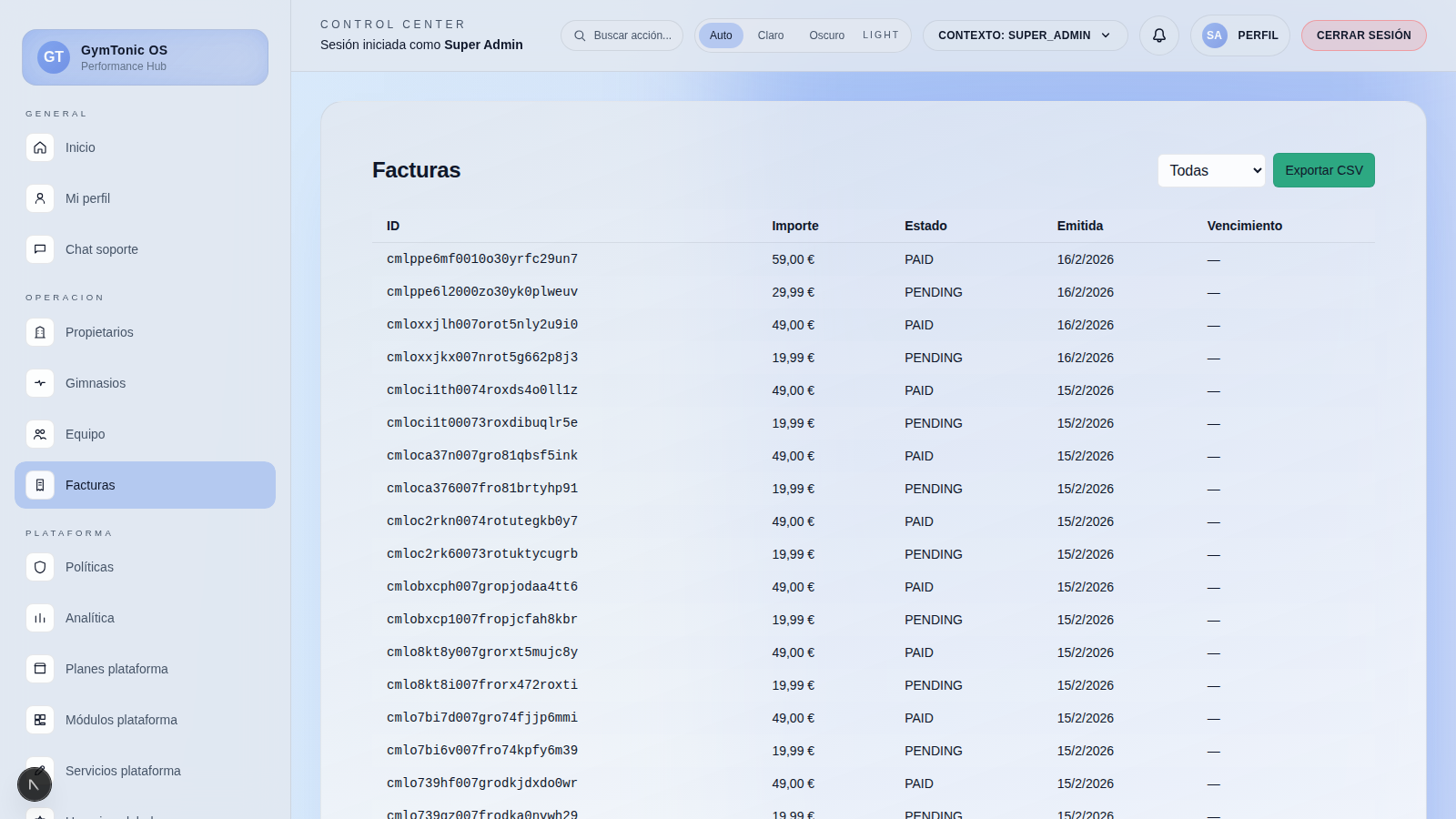Expand the collapsed arrow button at bottom left
The image size is (1456, 819).
(35, 784)
